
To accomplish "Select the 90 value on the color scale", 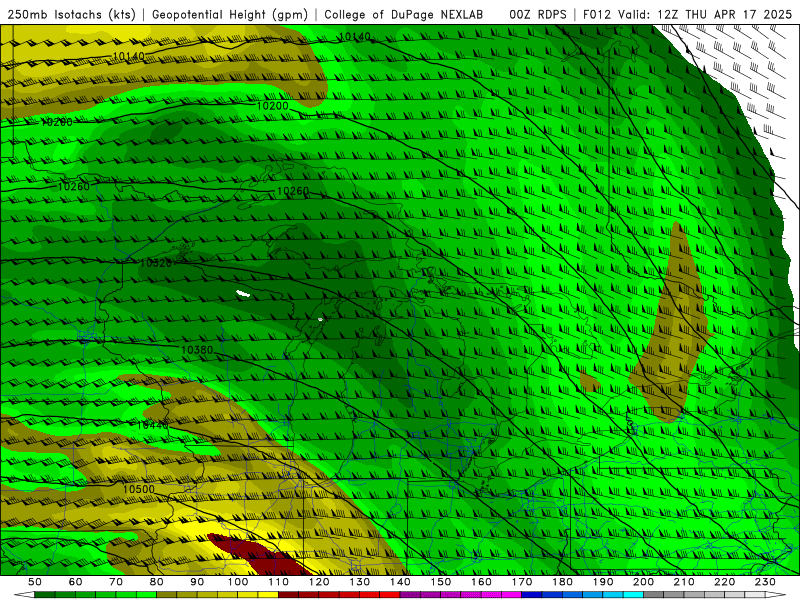I will tap(197, 582).
